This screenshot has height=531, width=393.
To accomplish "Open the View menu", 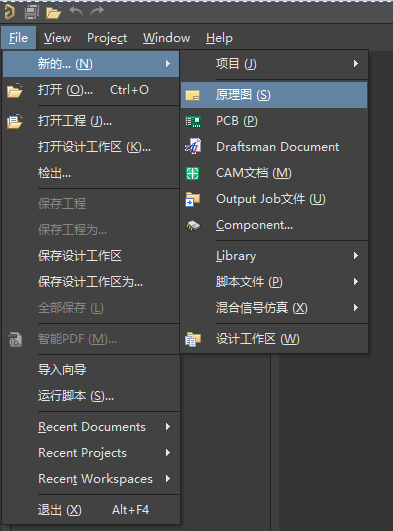I will coord(58,38).
